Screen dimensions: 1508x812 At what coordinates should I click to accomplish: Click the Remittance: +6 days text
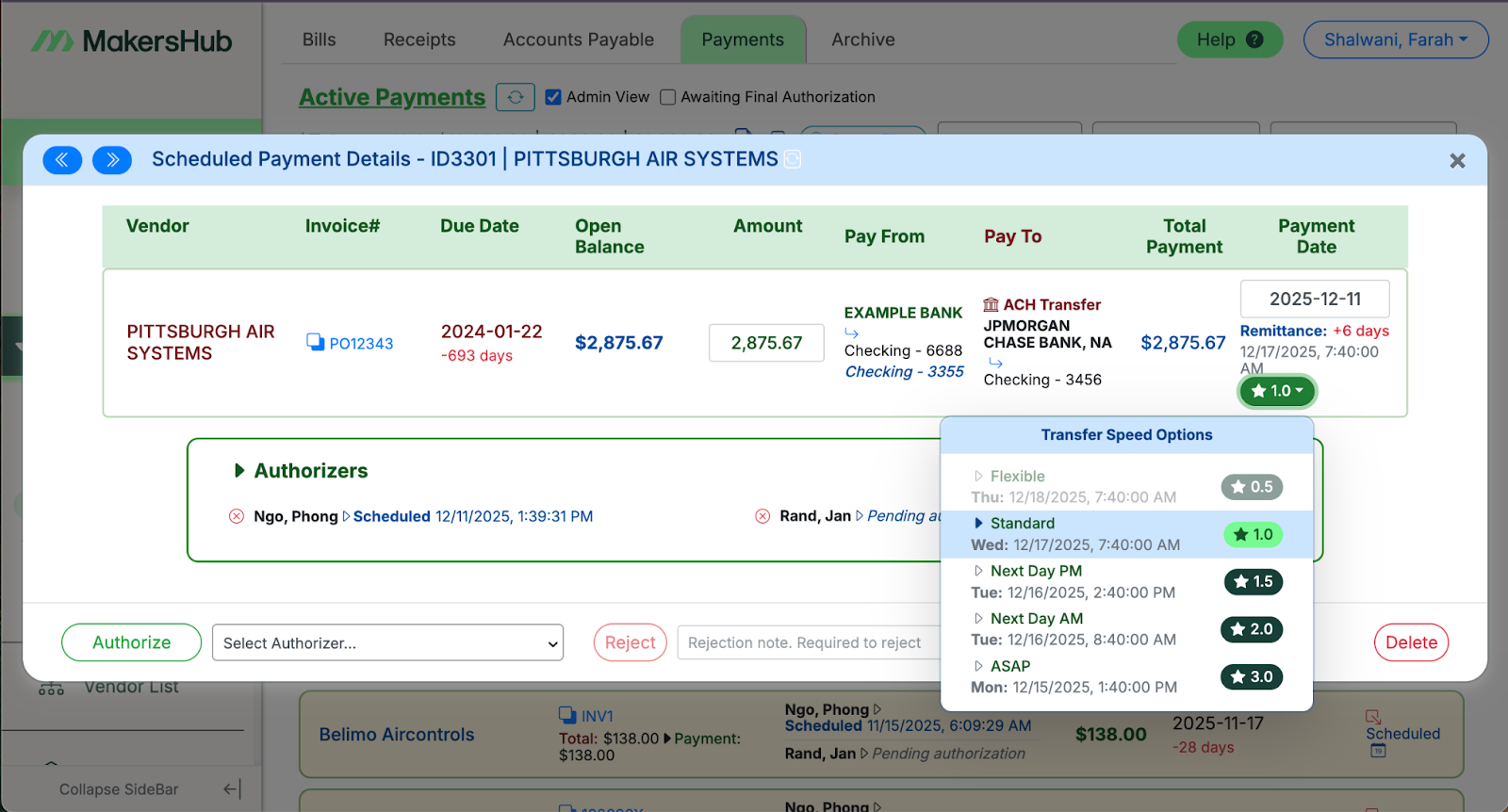pyautogui.click(x=1314, y=331)
